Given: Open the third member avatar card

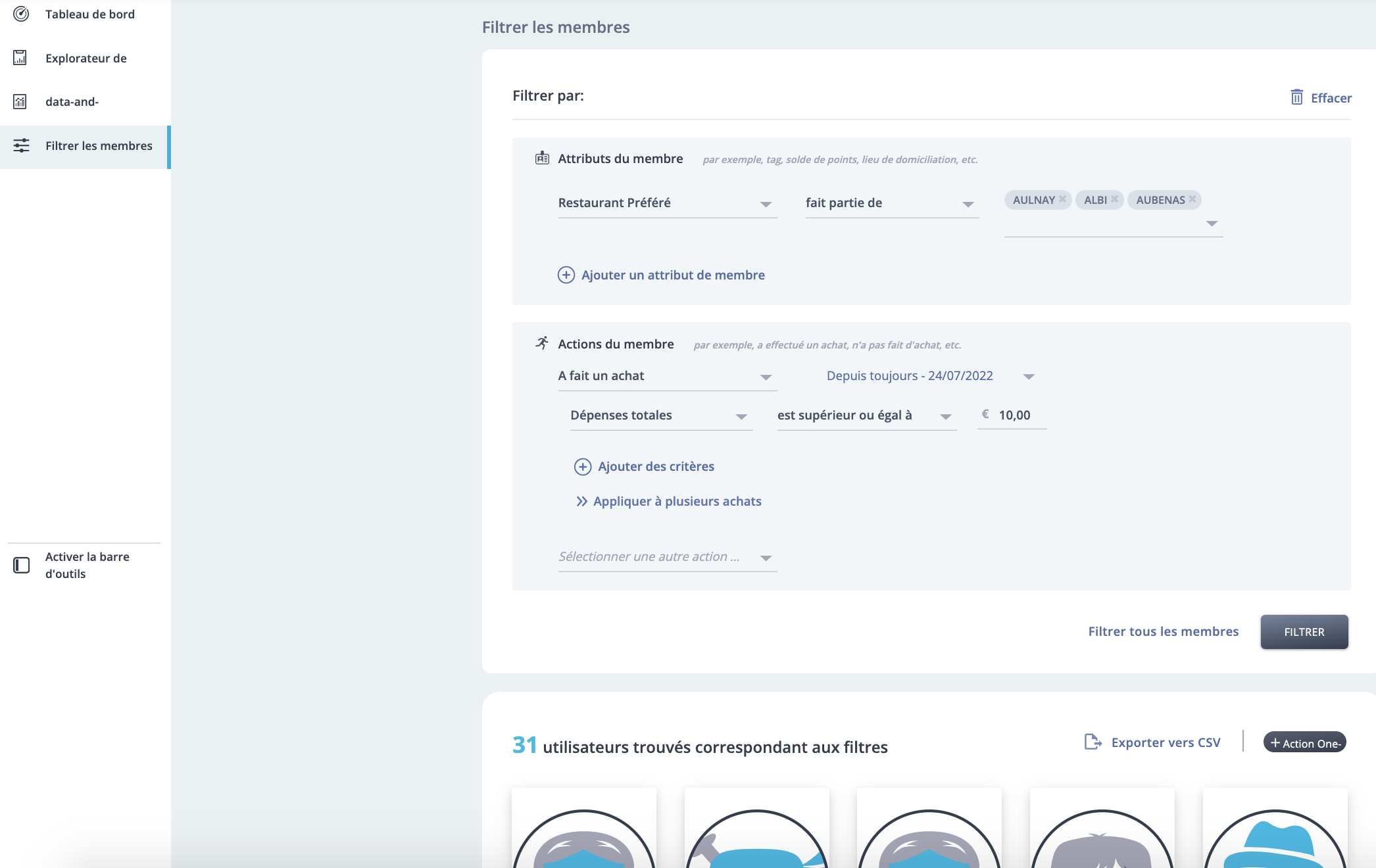Looking at the screenshot, I should (x=929, y=828).
